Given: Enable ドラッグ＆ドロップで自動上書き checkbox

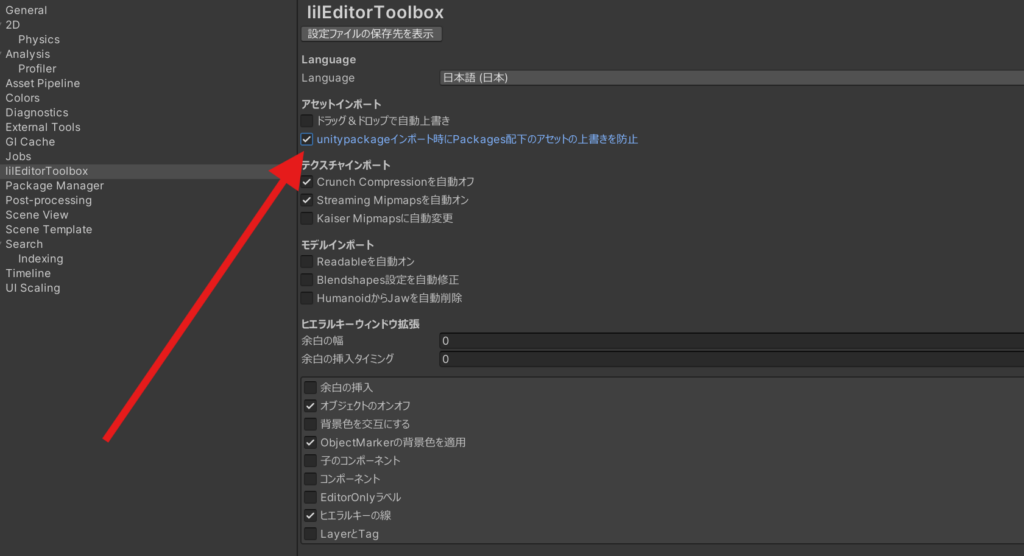Looking at the screenshot, I should pos(308,121).
